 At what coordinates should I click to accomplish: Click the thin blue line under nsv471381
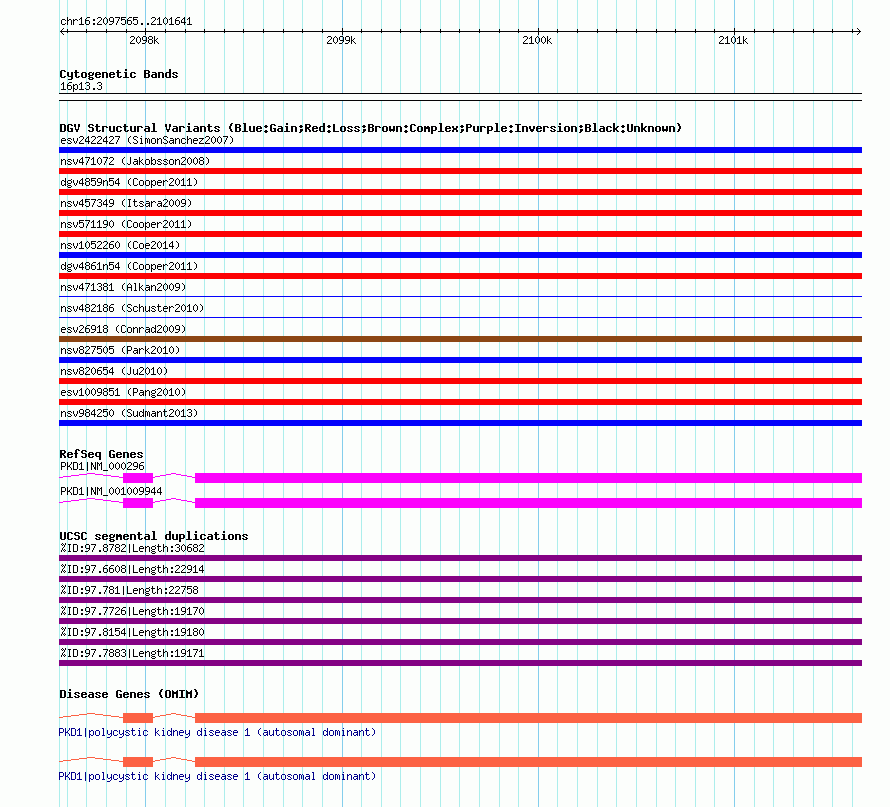(460, 296)
